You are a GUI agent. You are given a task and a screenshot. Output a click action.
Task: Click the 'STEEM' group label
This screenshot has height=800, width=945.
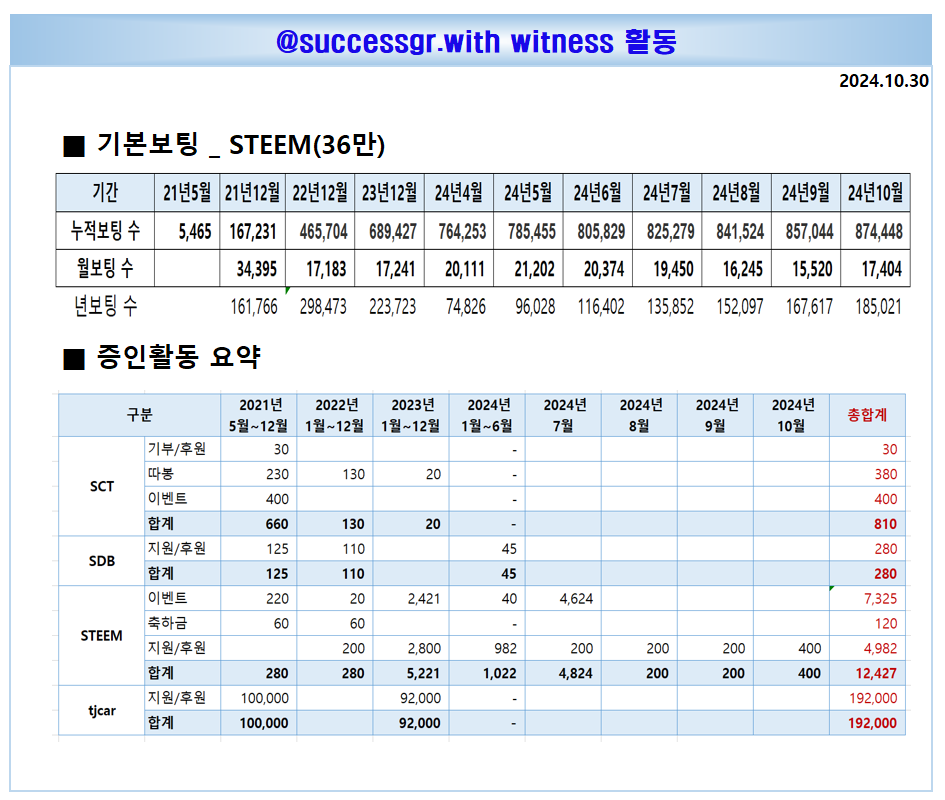click(102, 635)
